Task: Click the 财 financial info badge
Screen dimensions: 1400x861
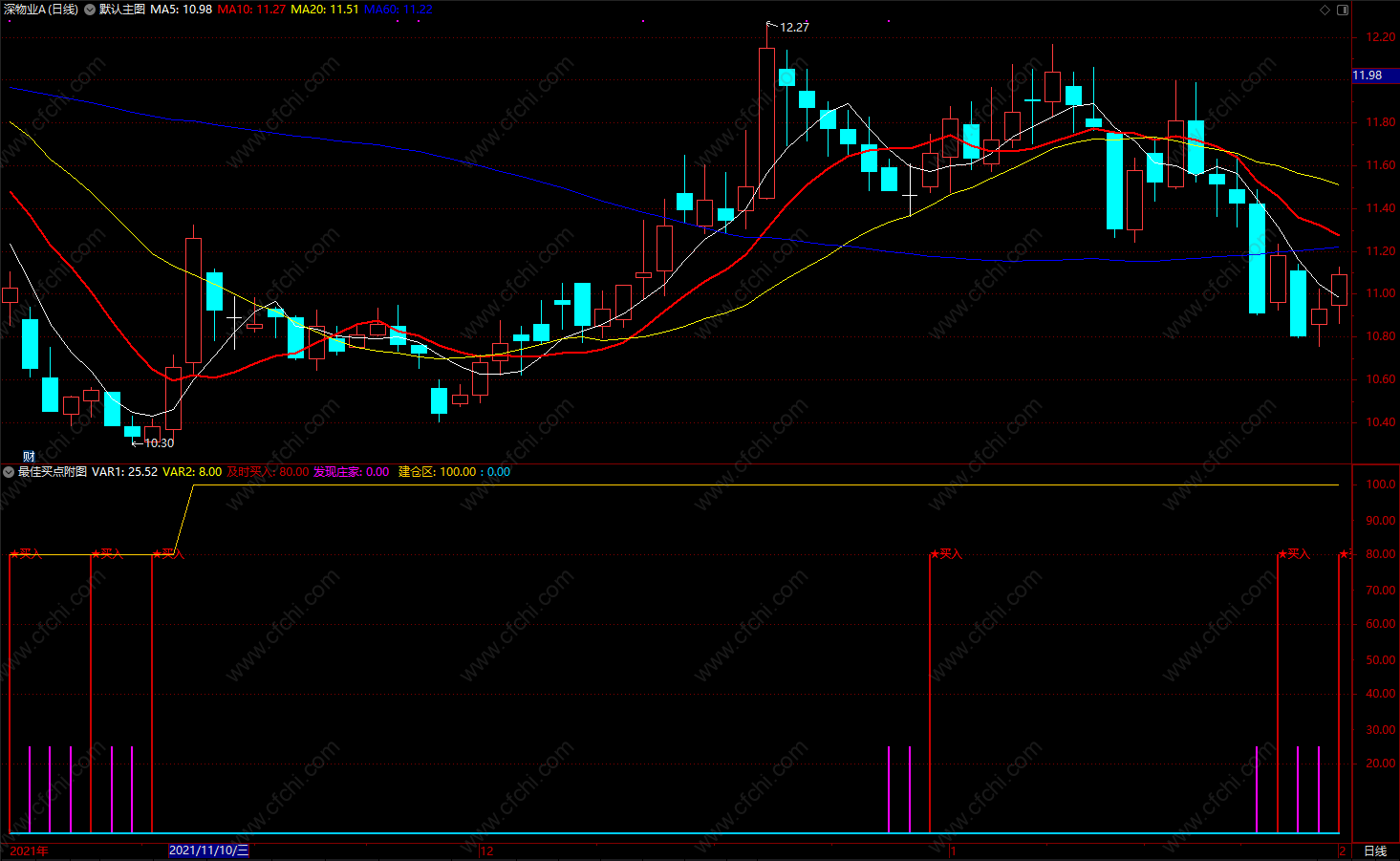Action: (29, 457)
